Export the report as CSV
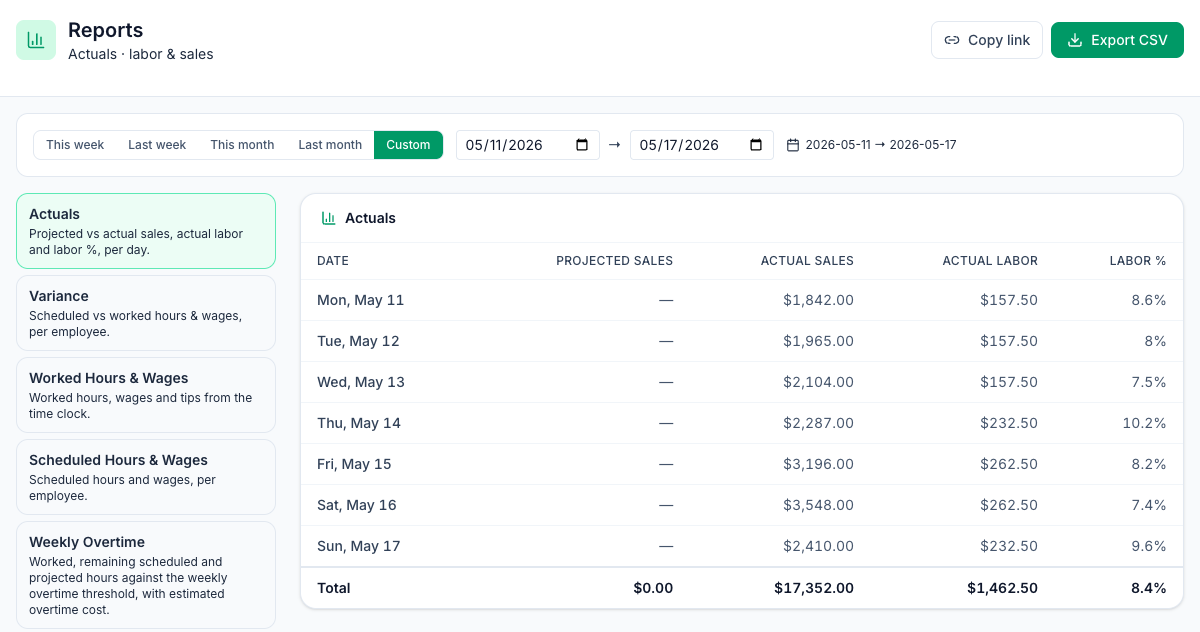The width and height of the screenshot is (1200, 632). pos(1117,40)
